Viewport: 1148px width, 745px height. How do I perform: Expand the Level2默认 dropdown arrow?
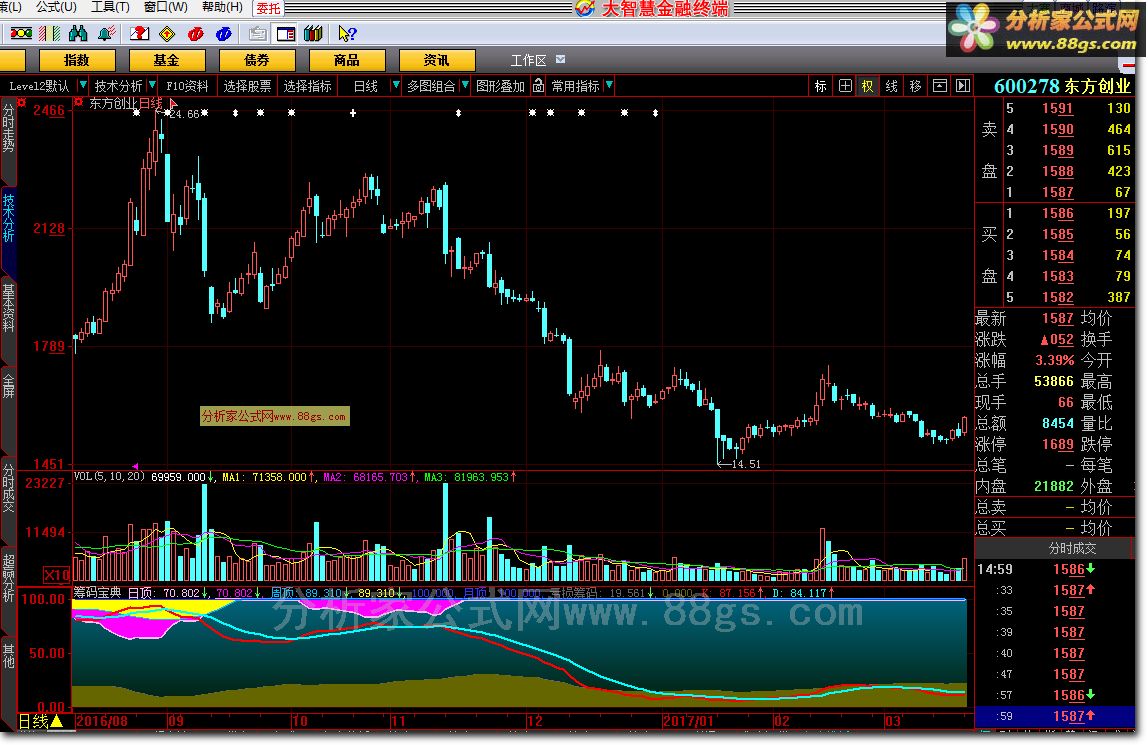point(83,86)
